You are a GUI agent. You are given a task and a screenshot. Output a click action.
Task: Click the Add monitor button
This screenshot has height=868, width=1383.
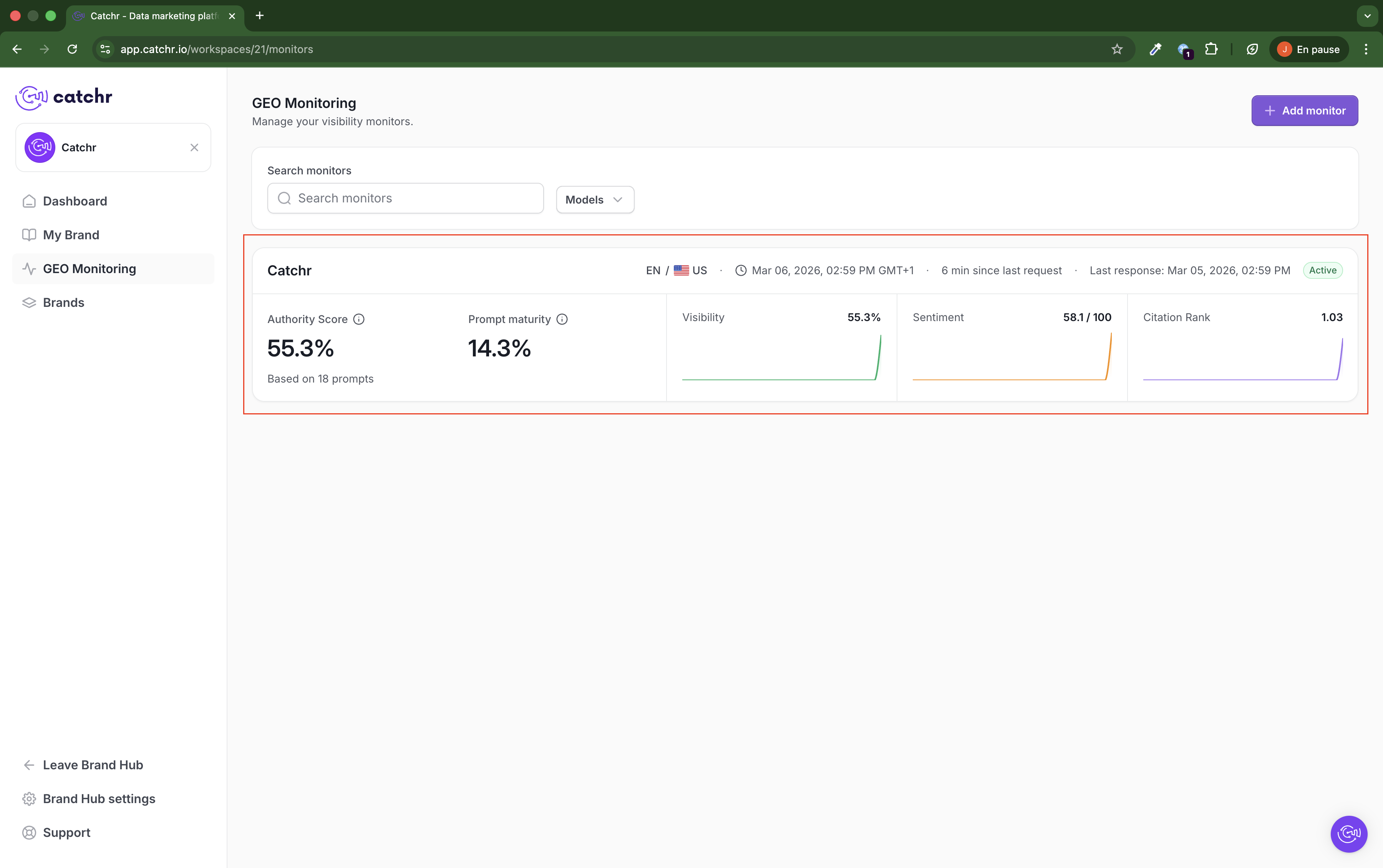(1304, 111)
